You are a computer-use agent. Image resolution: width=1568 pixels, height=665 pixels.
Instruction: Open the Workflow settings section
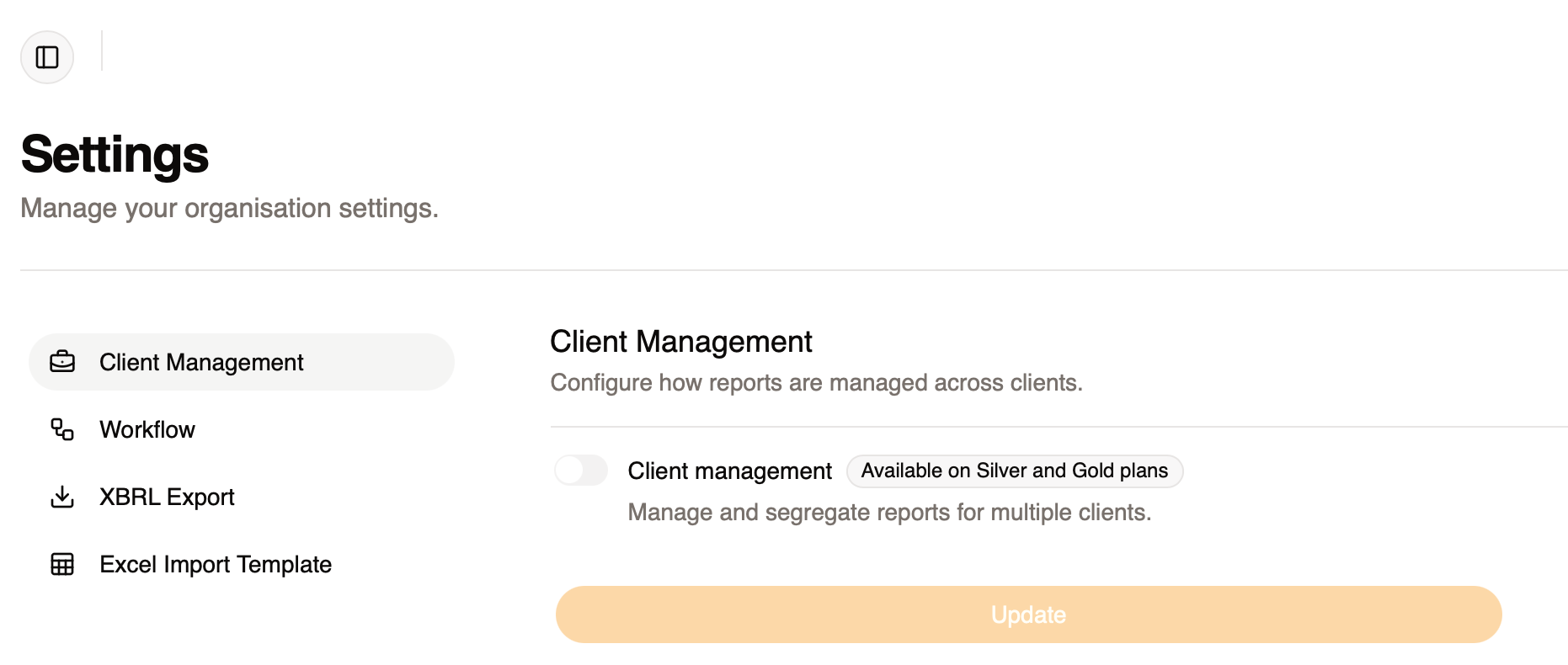tap(147, 429)
